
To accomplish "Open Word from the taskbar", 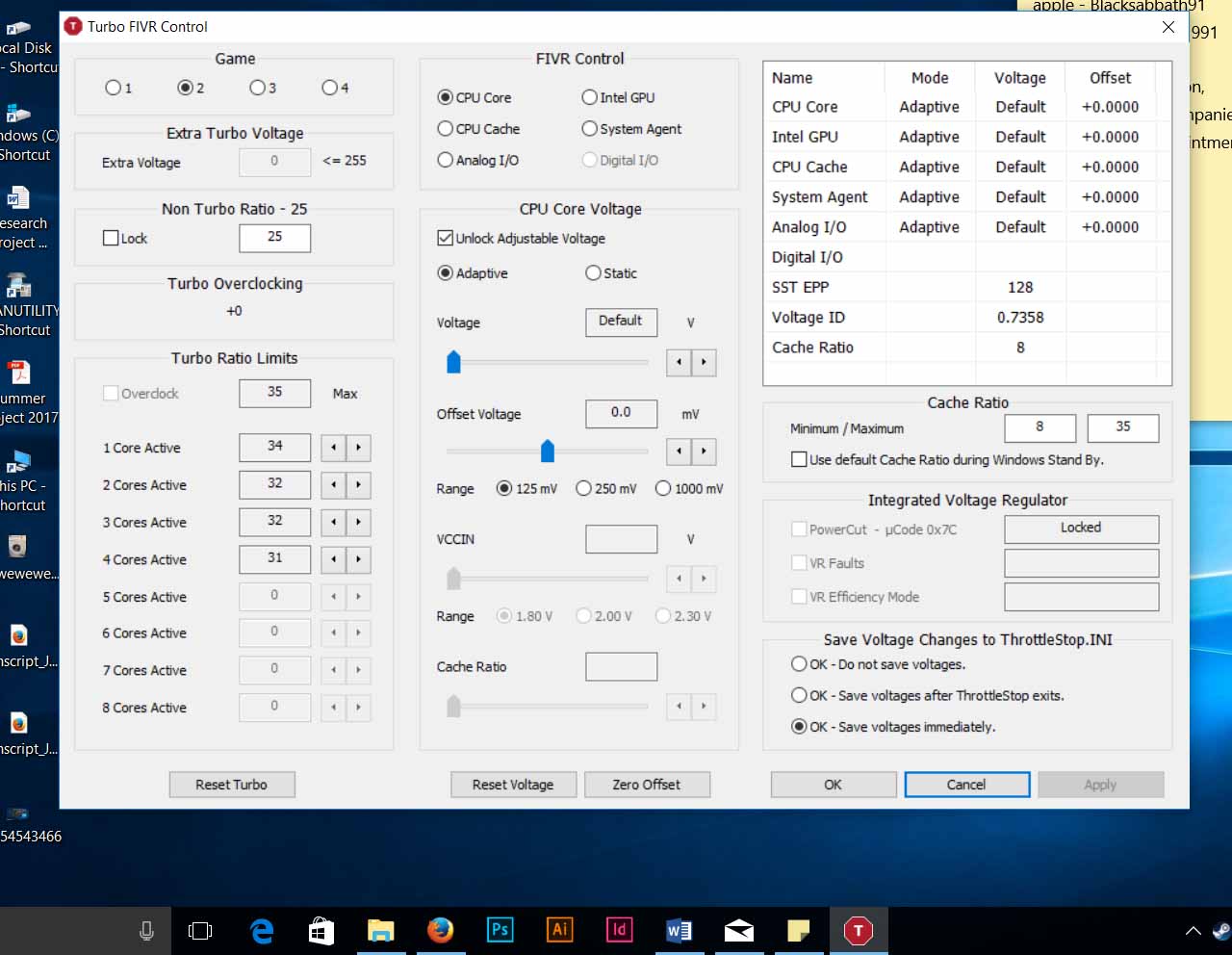I will click(679, 930).
